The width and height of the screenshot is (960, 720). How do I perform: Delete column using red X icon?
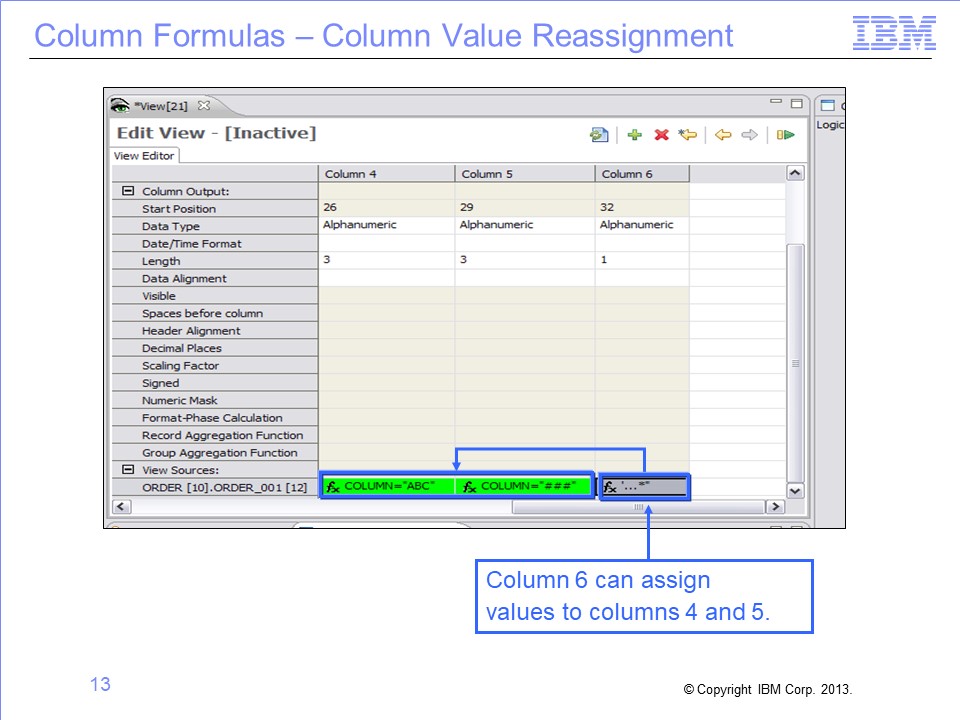661,135
